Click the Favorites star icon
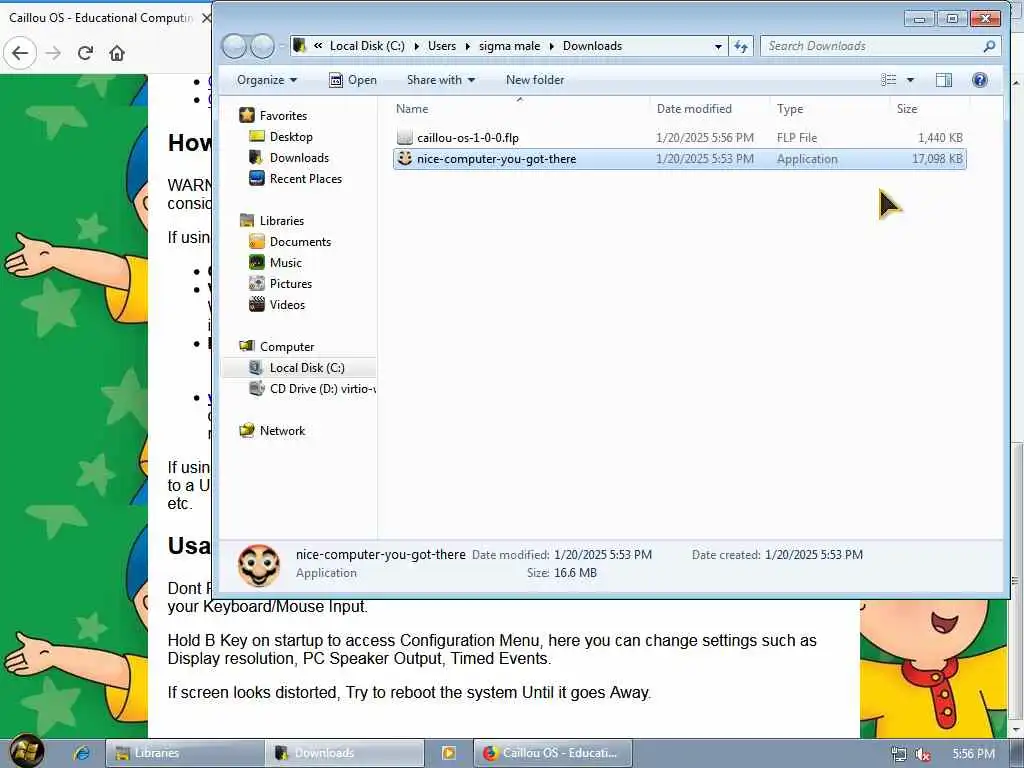Viewport: 1024px width, 768px height. (247, 116)
